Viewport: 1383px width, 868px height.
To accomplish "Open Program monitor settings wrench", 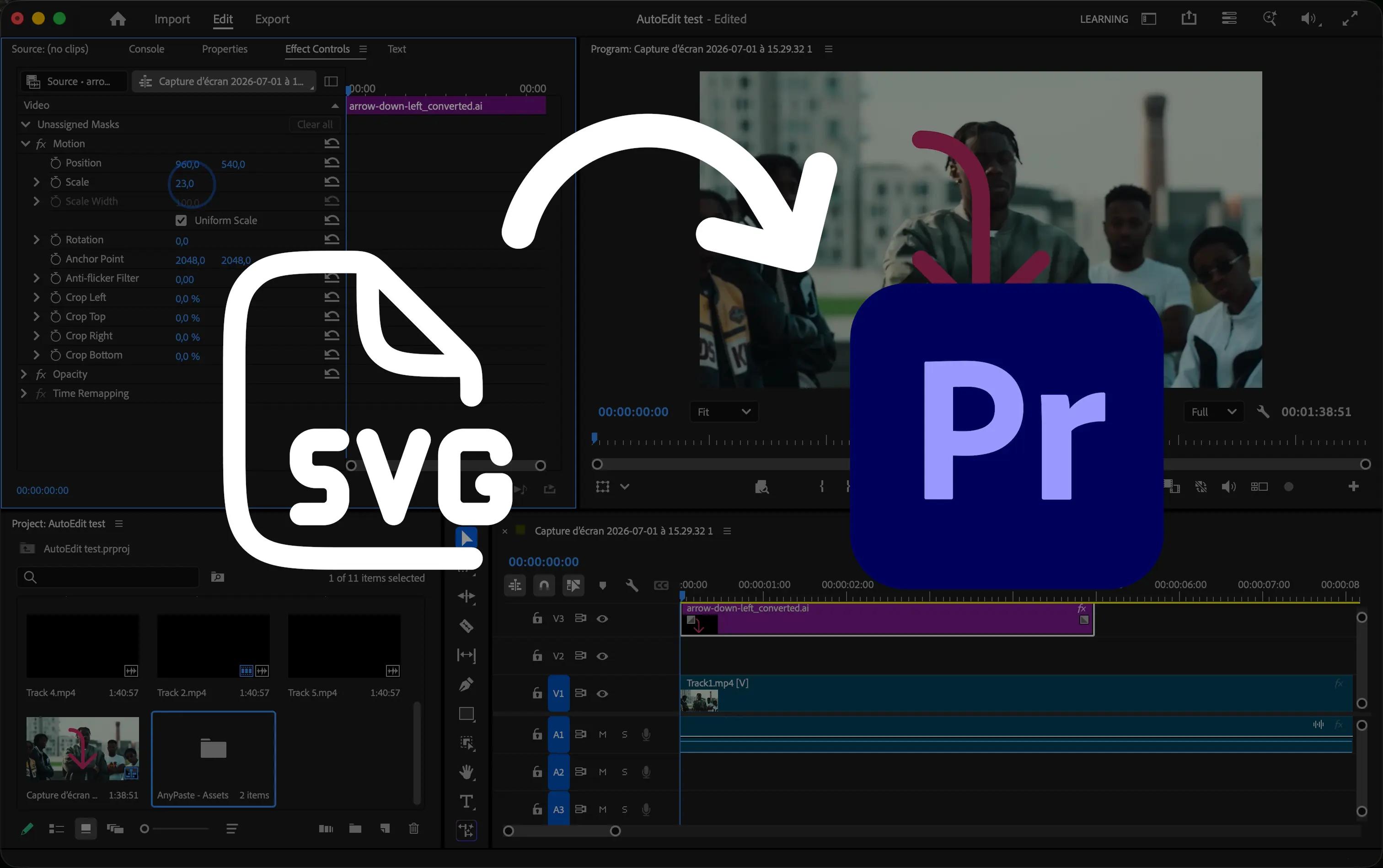I will coord(1262,412).
